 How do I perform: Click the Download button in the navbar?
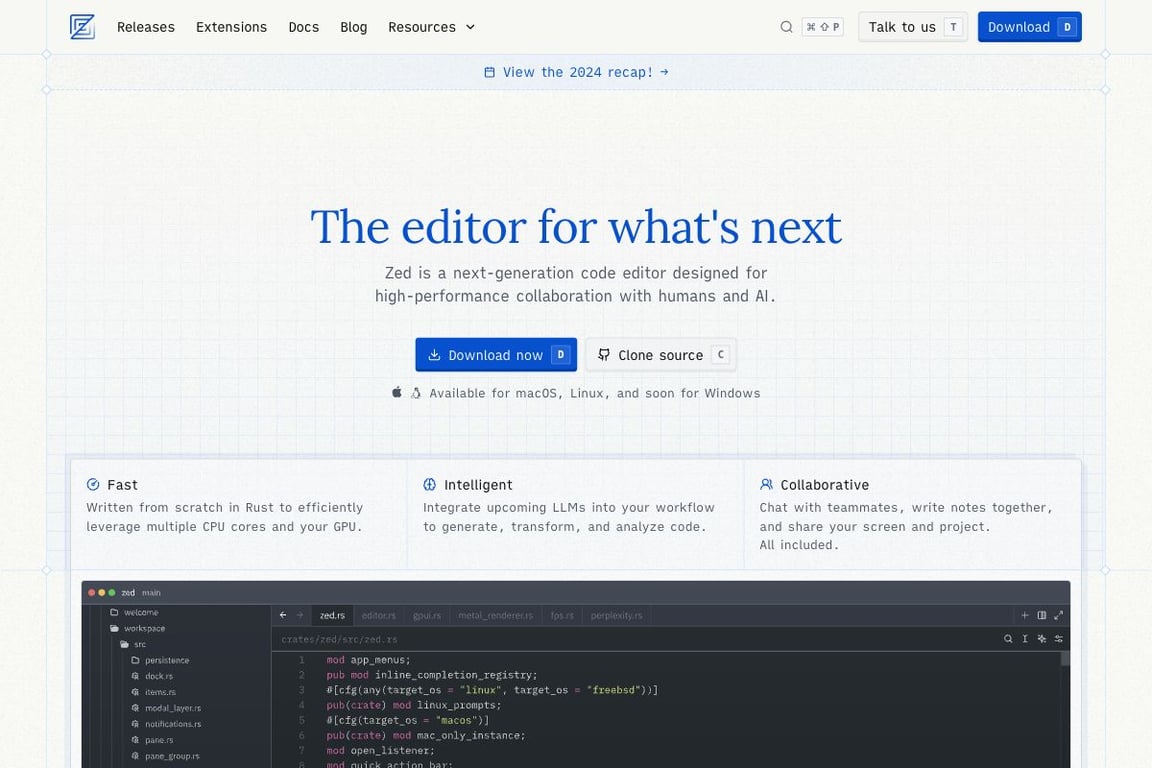(1029, 27)
